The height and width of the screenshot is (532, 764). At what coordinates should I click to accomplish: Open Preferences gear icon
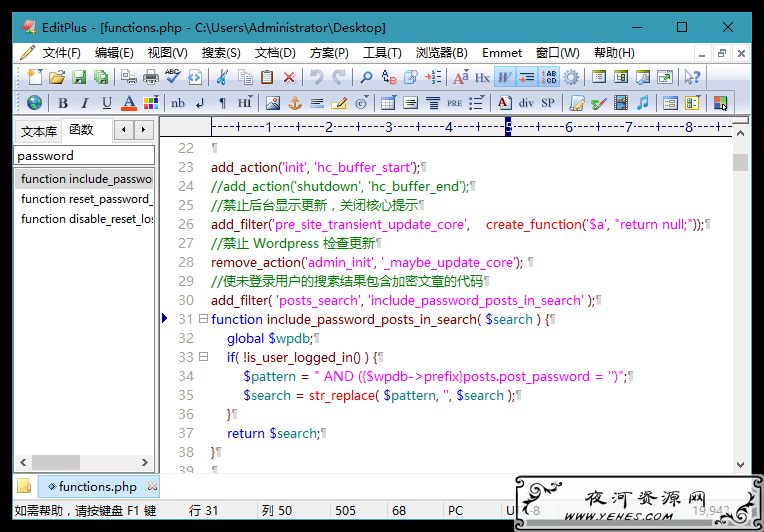(x=571, y=77)
